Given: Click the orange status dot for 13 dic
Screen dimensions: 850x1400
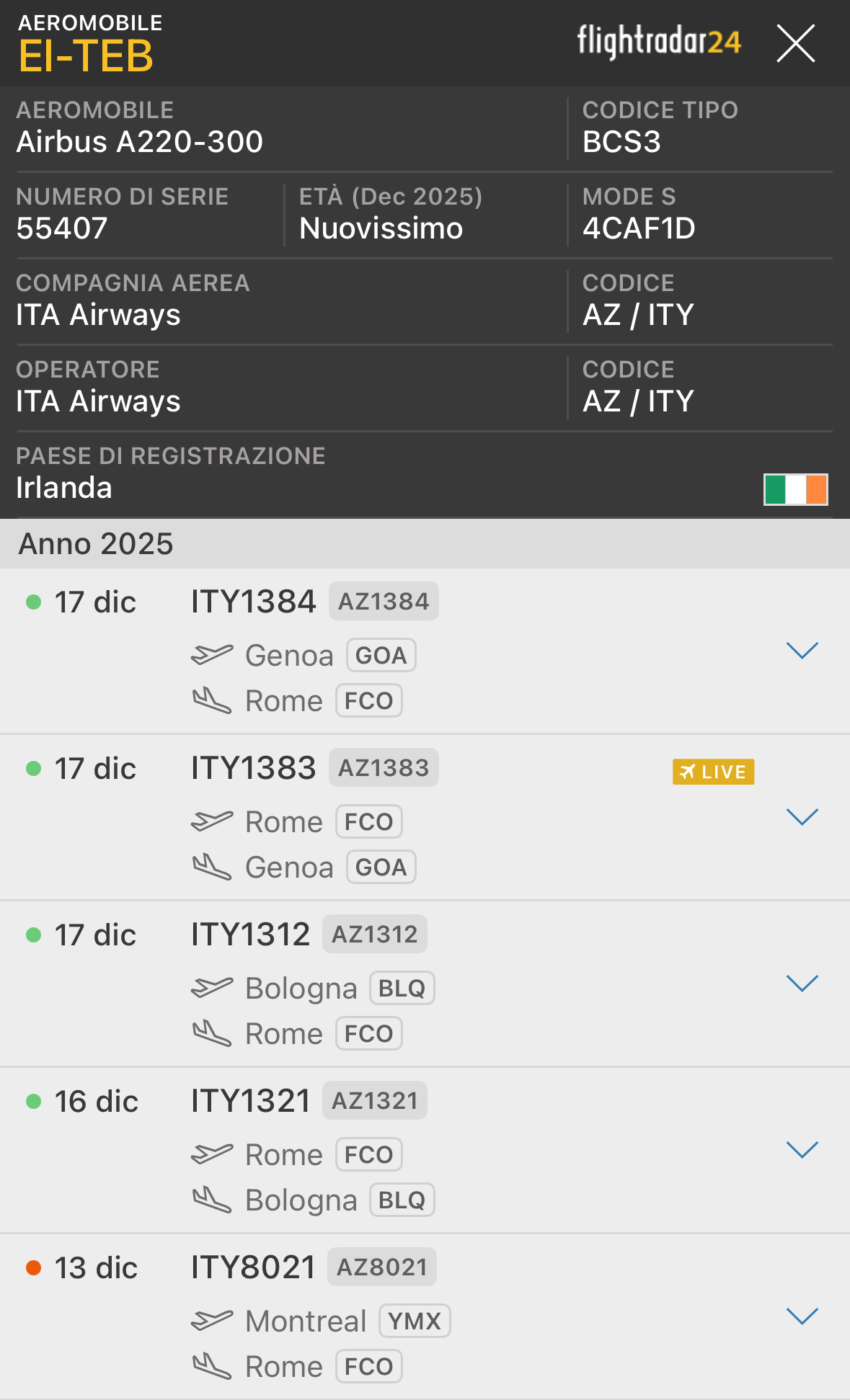Looking at the screenshot, I should (33, 1267).
